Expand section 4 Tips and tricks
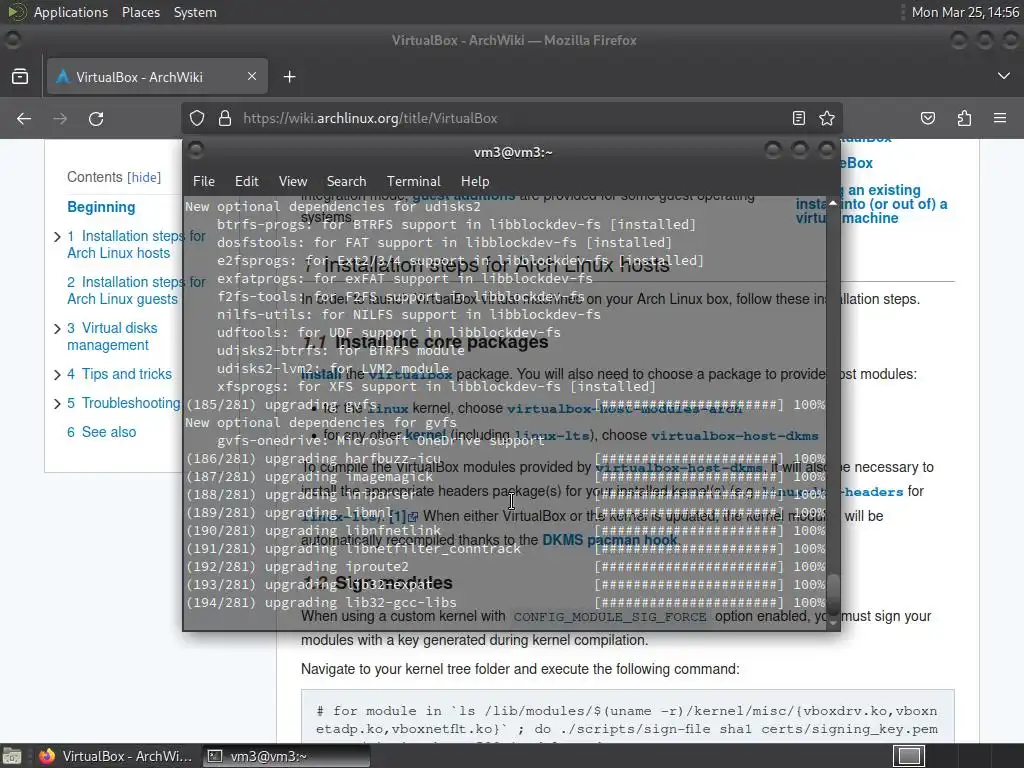Screen dimensions: 1024x768 coord(57,374)
